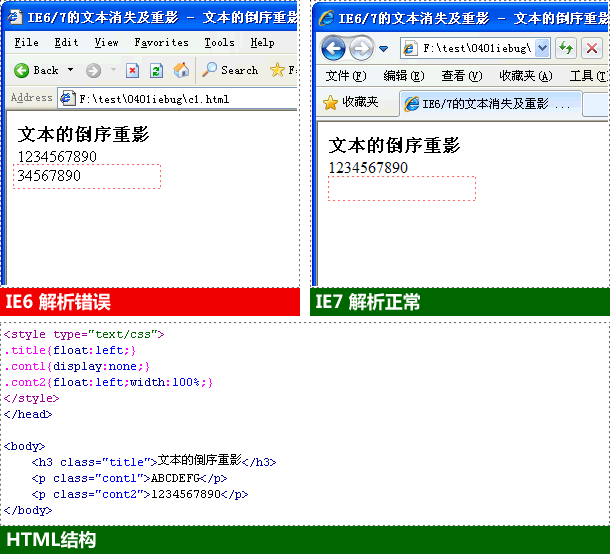
Task: Click the IE7 refresh green arrows icon
Action: 566,48
